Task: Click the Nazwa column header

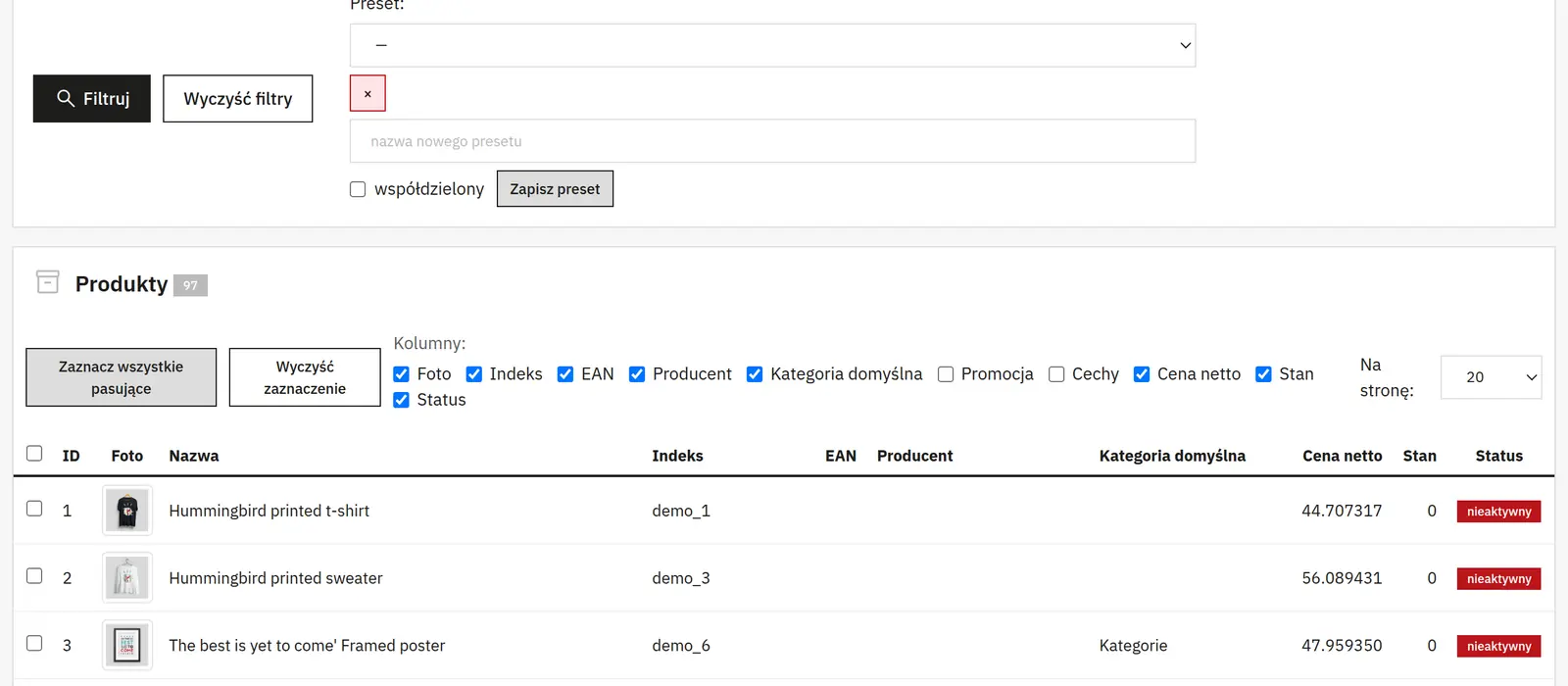Action: click(194, 456)
